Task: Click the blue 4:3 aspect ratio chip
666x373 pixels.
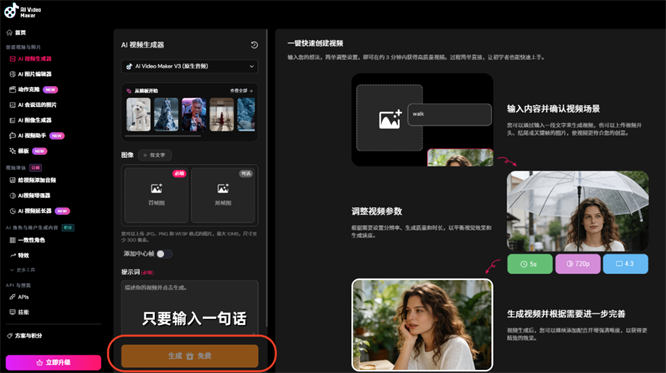Action: (625, 264)
